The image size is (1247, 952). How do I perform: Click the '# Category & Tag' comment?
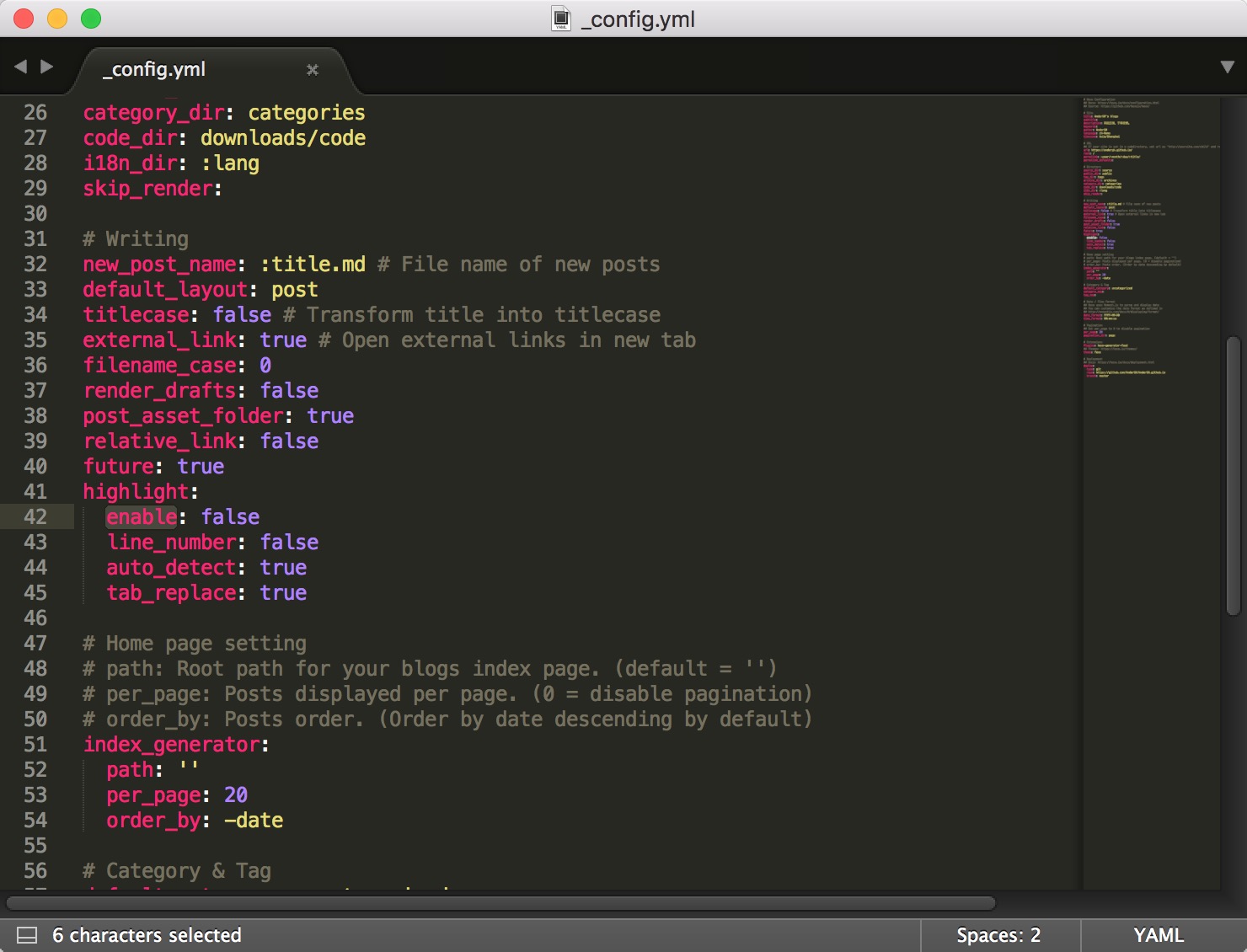coord(177,870)
